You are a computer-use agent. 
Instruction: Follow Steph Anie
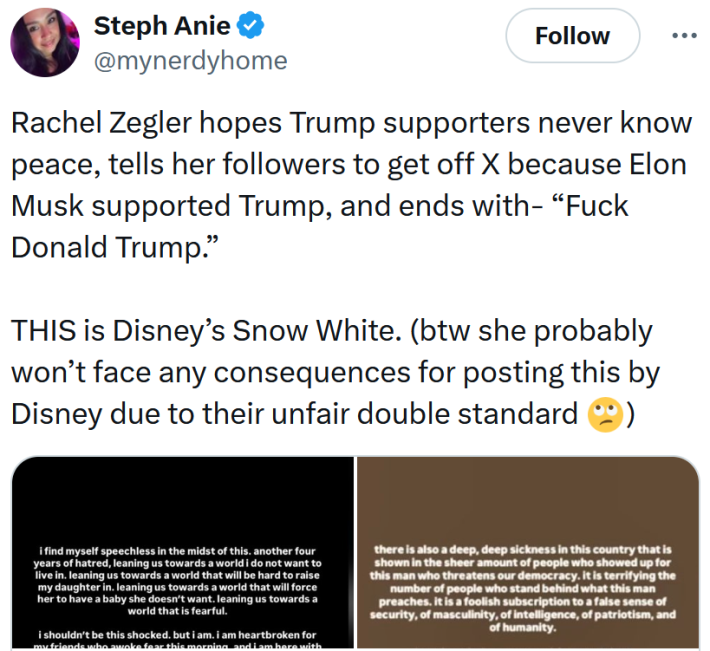coord(572,36)
